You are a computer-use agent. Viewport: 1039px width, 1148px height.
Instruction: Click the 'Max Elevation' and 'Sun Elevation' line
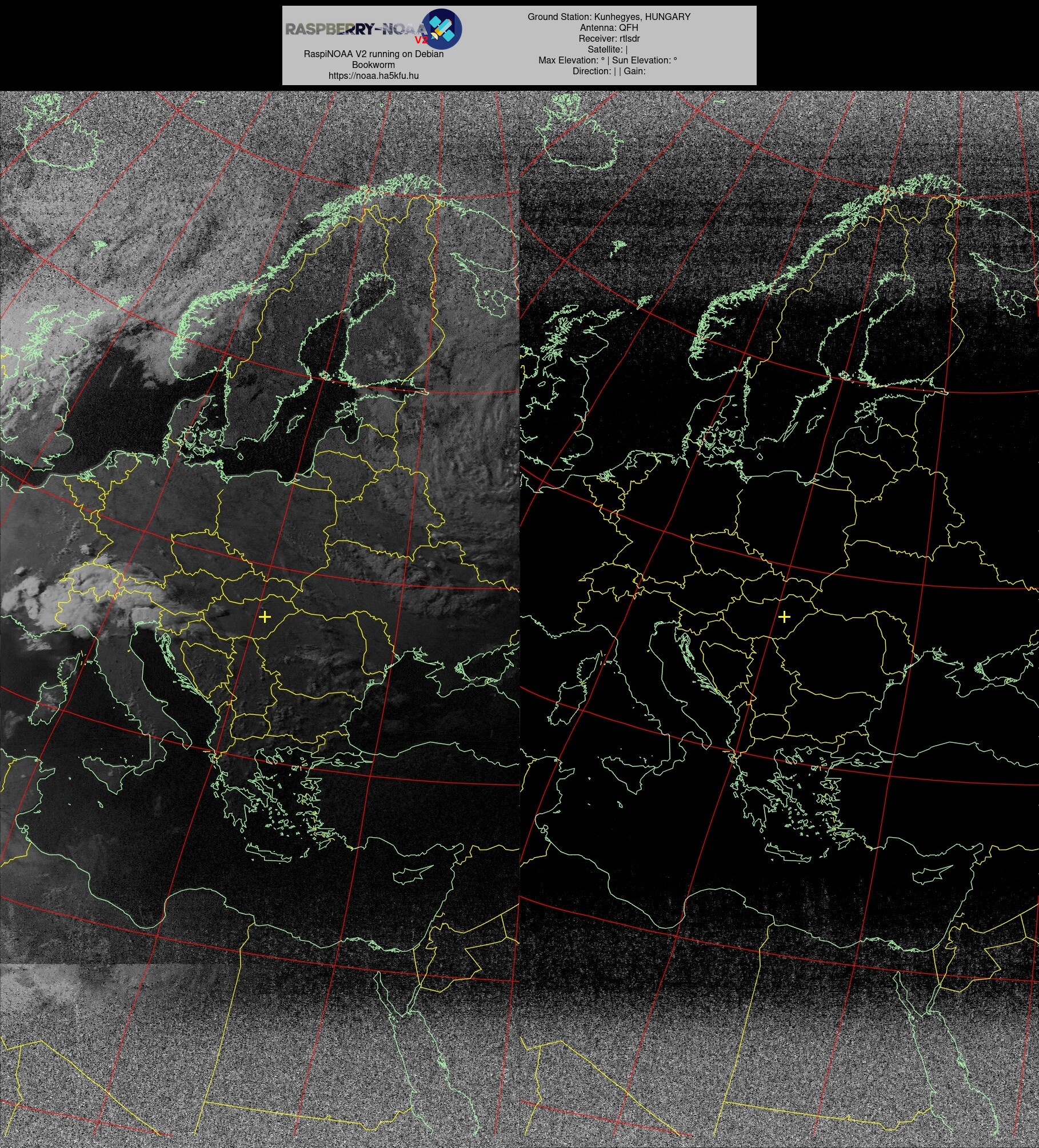tap(608, 60)
